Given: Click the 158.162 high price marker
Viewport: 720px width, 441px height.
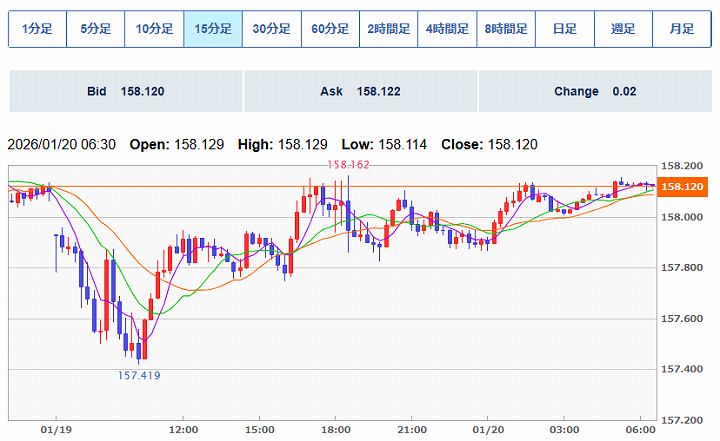Looking at the screenshot, I should point(349,163).
